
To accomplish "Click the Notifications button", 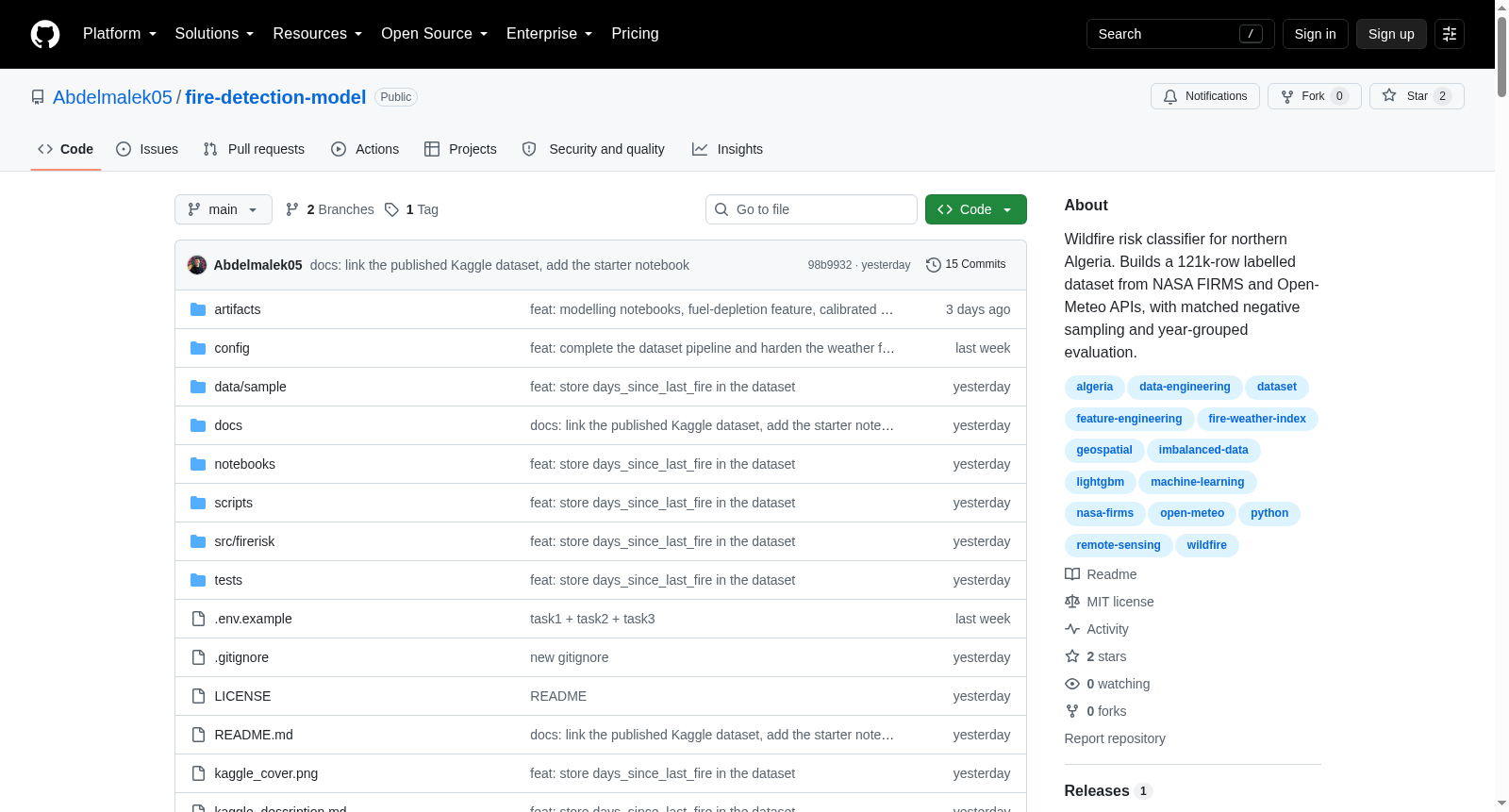I will tap(1205, 96).
